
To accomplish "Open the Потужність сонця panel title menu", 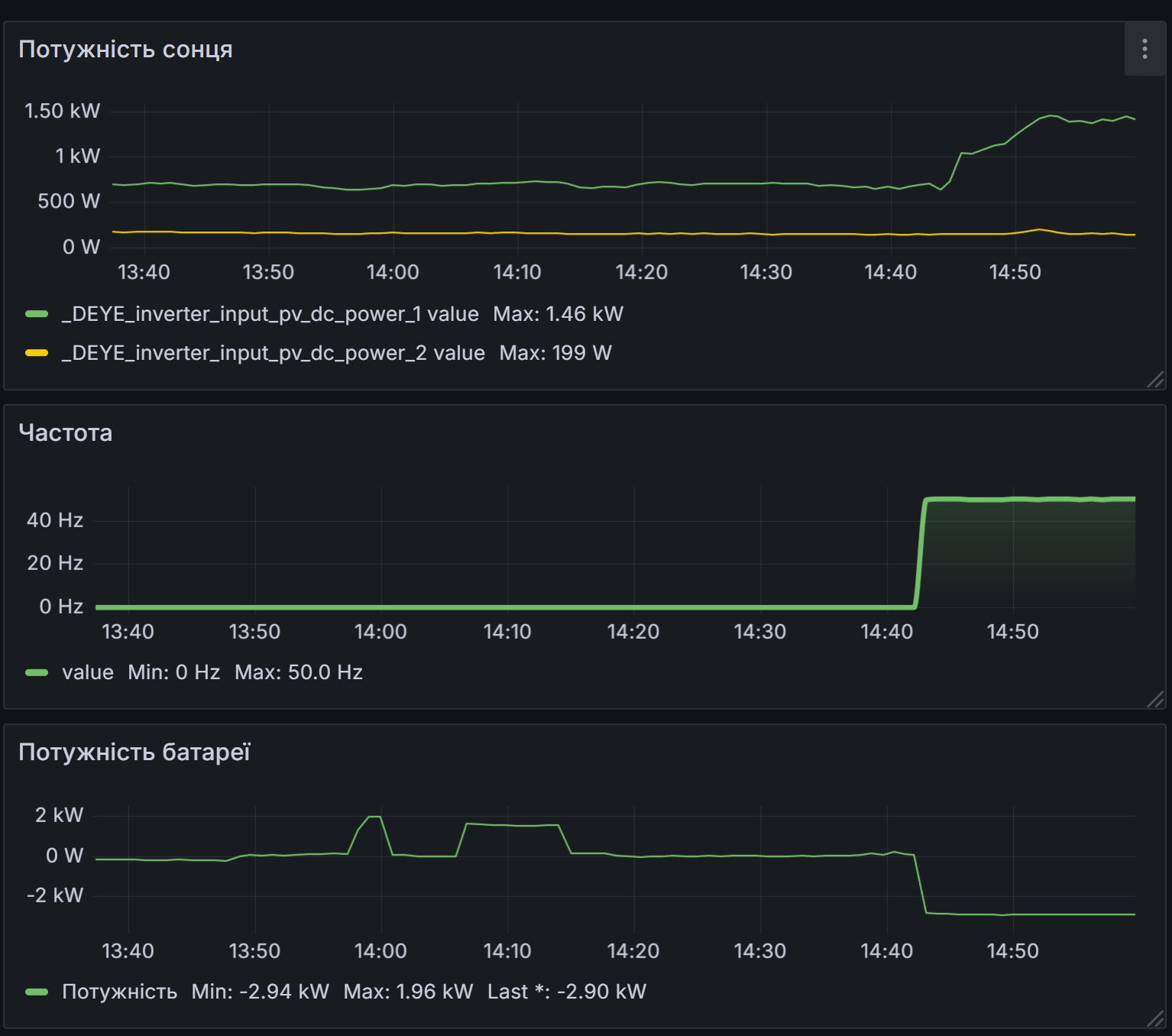I will pos(125,50).
